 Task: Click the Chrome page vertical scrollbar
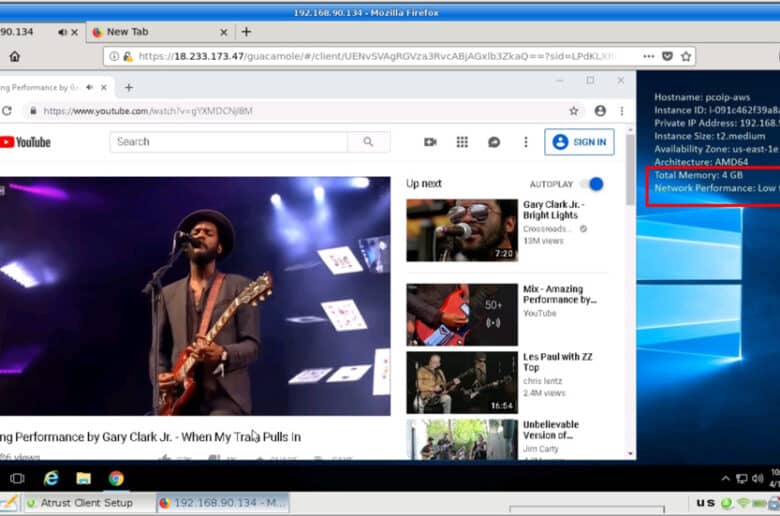630,169
